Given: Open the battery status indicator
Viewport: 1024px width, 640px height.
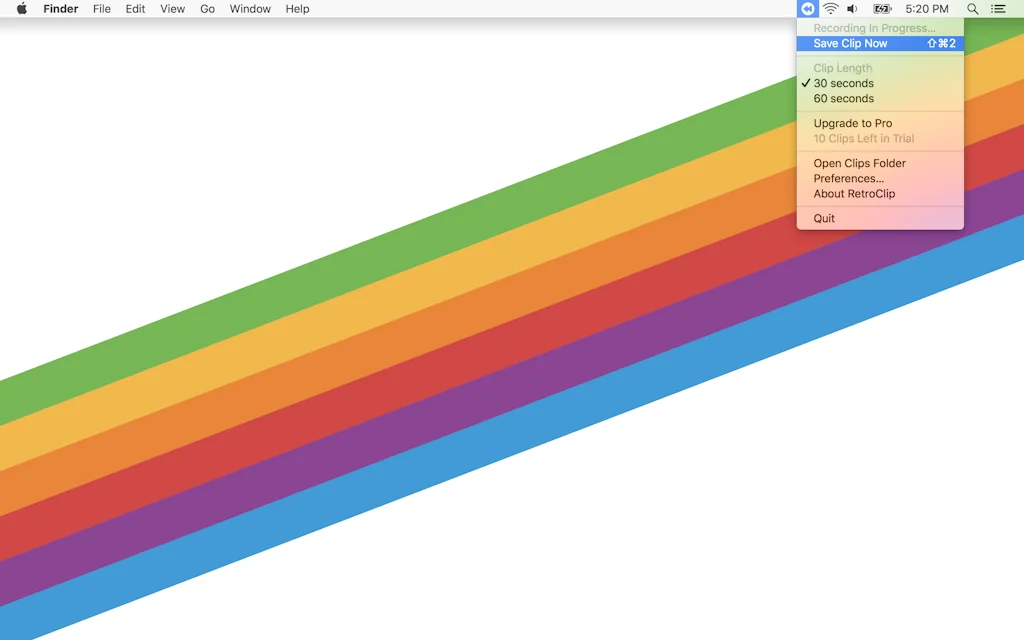Looking at the screenshot, I should pos(881,9).
